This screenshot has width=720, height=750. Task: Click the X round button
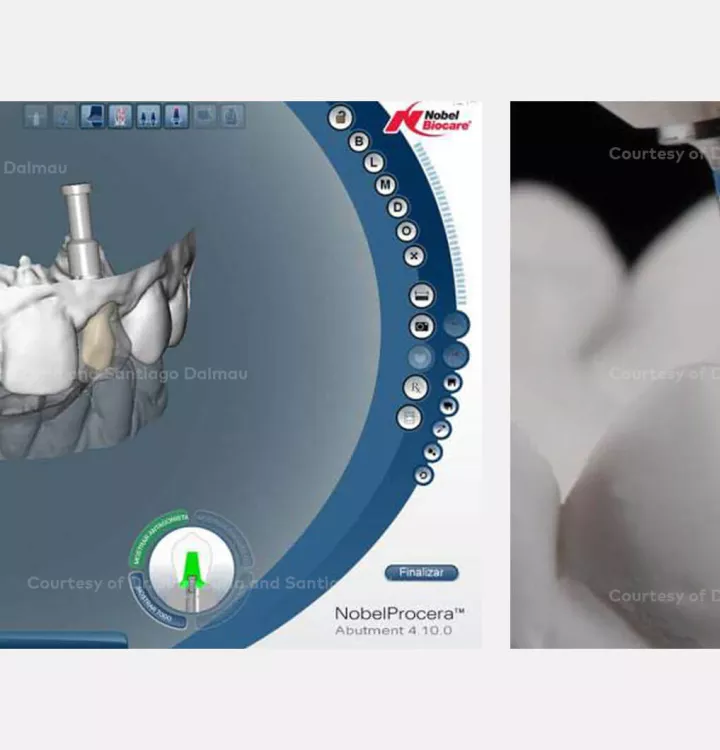pos(414,256)
